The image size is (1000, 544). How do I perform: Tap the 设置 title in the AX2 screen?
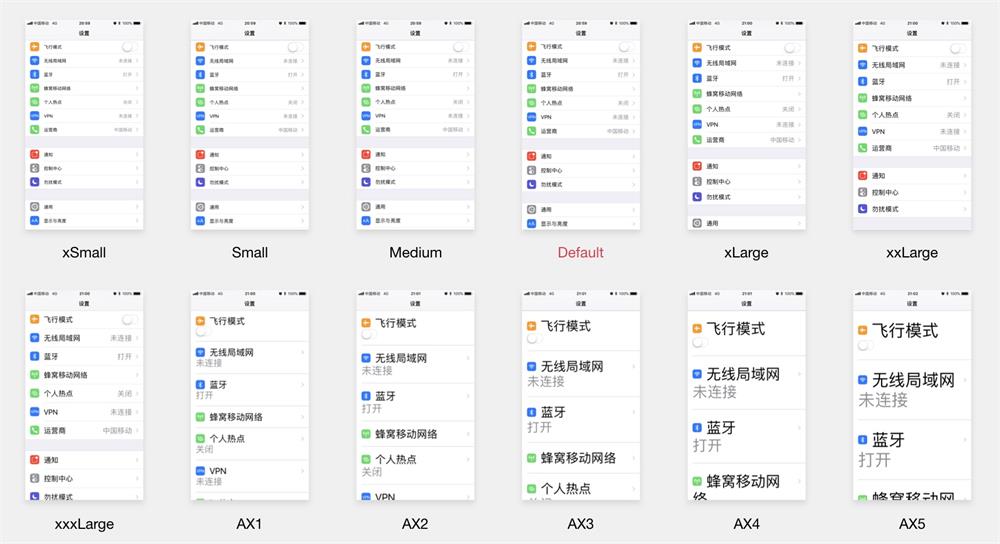click(x=415, y=304)
